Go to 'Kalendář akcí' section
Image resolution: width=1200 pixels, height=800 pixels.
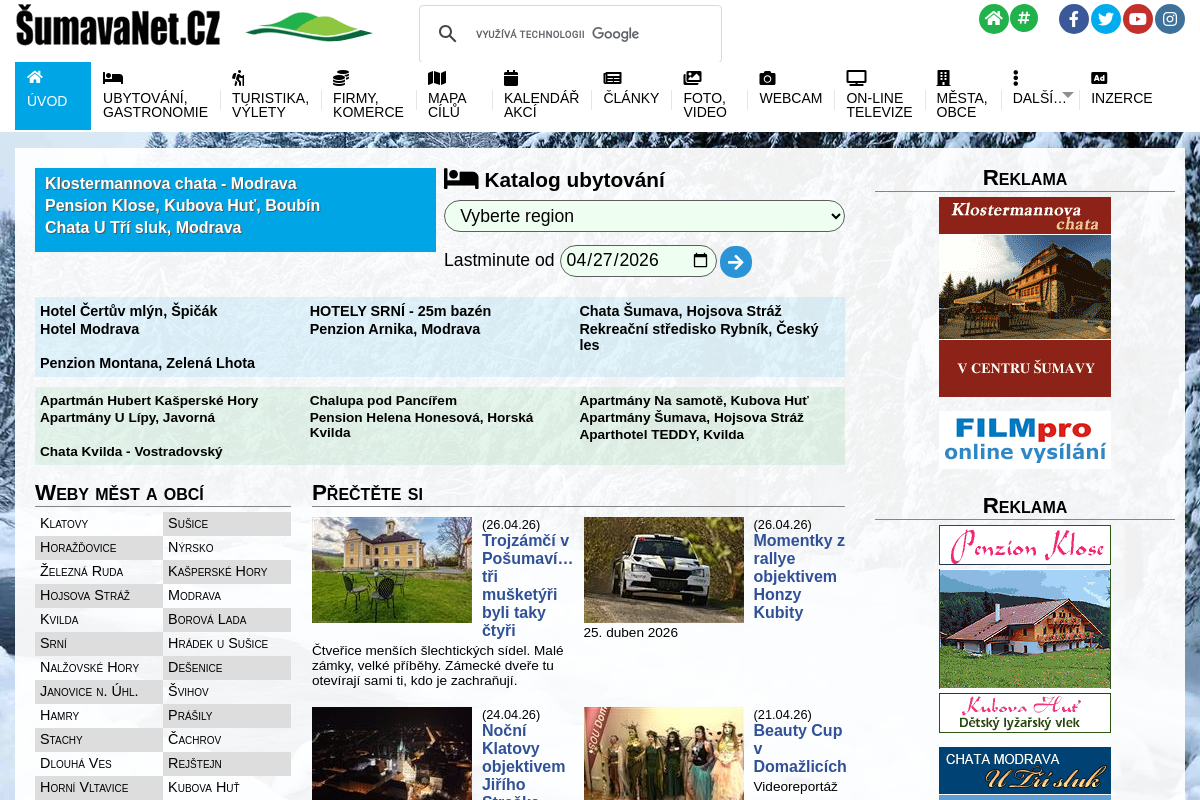[x=541, y=97]
